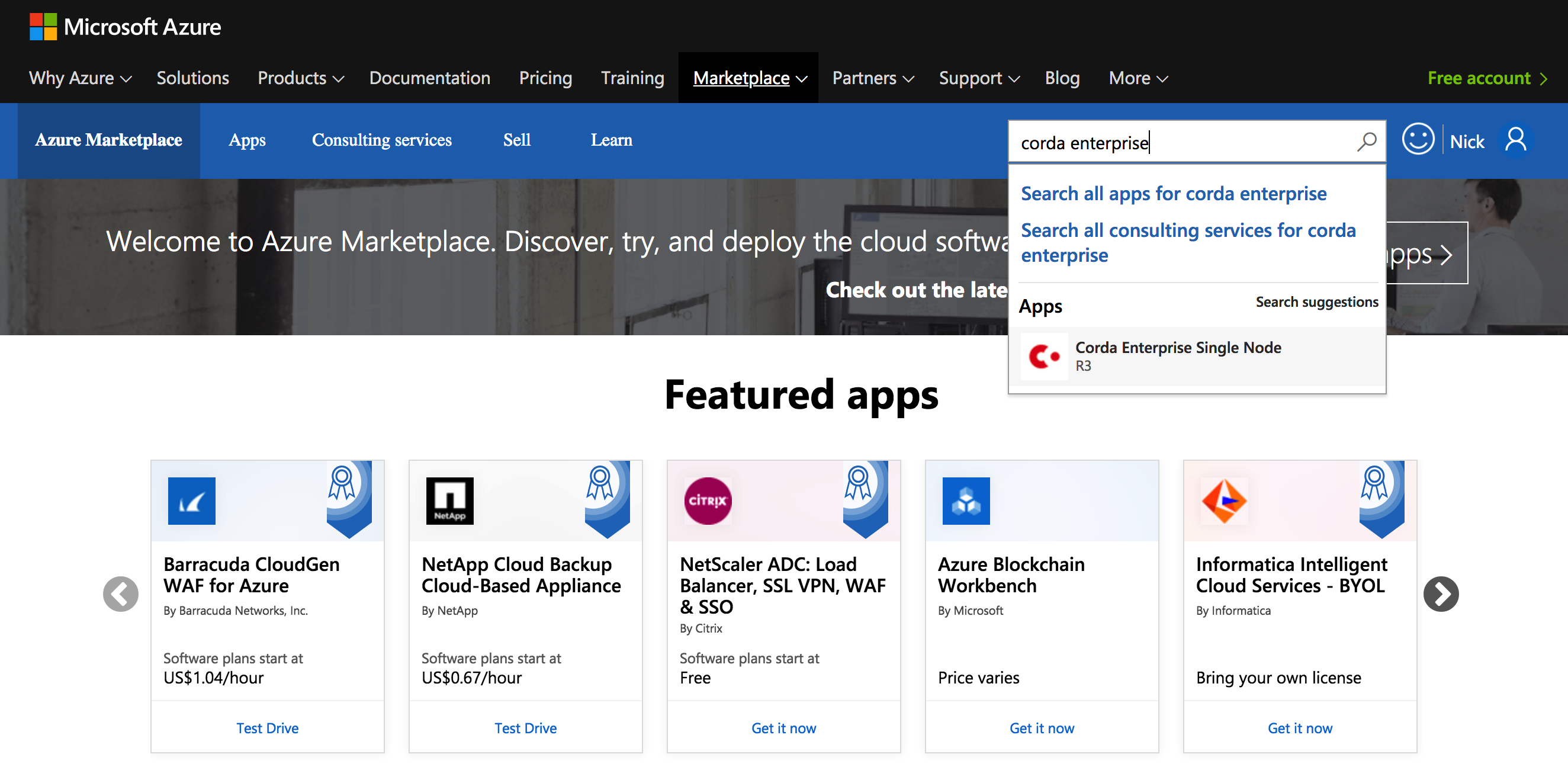
Task: Click Test Drive on NetApp Cloud Backup
Action: click(525, 727)
